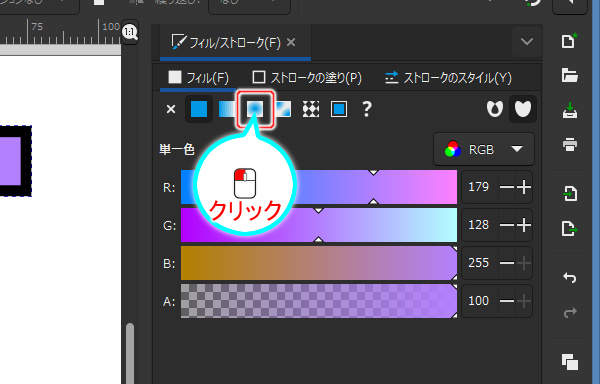Viewport: 600px width, 384px height.
Task: Open the ストロークのスタイル(Y) tab
Action: click(x=448, y=78)
